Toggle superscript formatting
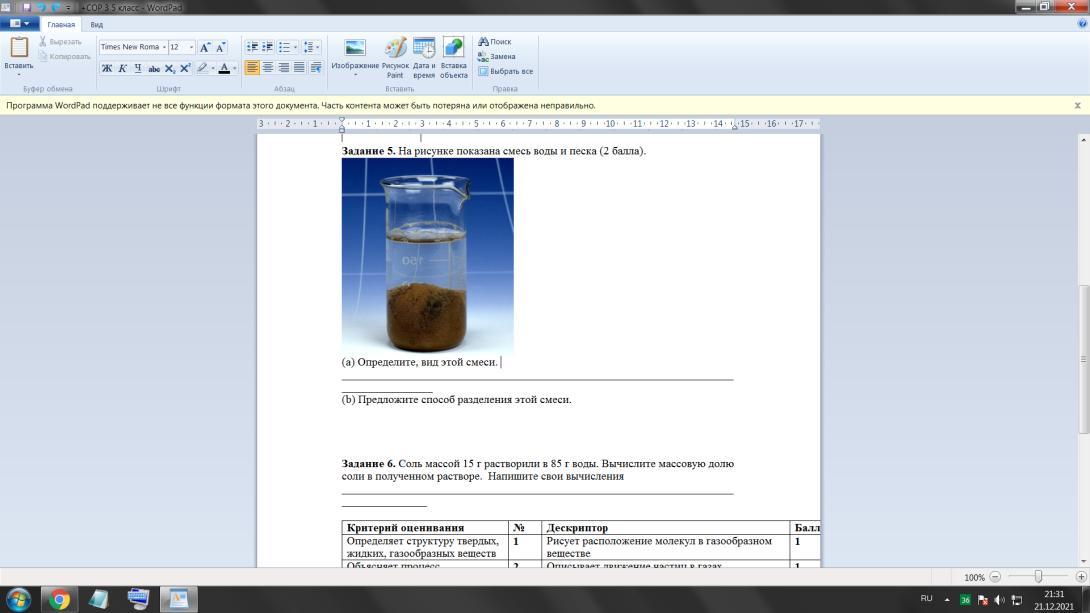Viewport: 1090px width, 613px height. 185,68
